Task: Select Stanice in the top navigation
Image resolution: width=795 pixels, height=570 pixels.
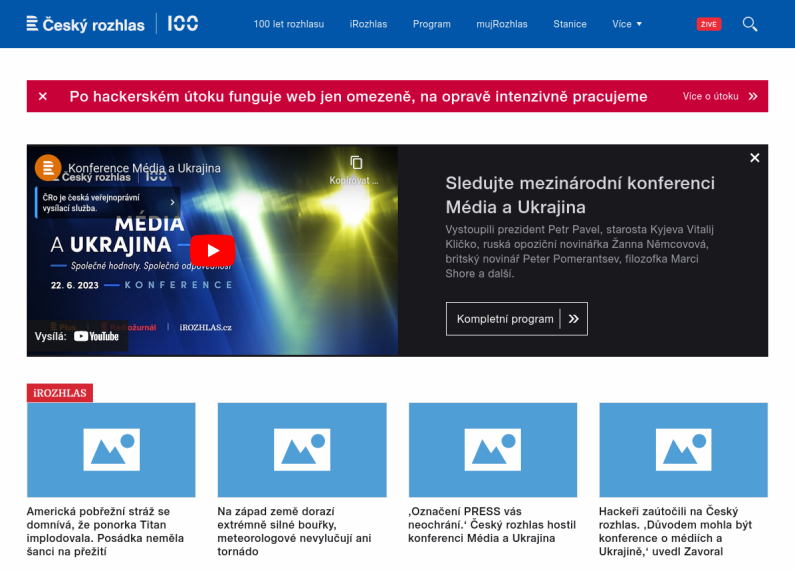Action: pos(570,24)
